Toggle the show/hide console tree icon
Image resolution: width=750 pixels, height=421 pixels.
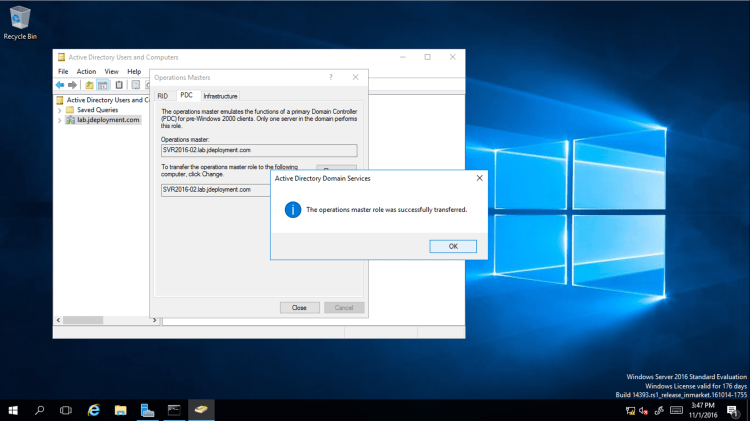[103, 85]
